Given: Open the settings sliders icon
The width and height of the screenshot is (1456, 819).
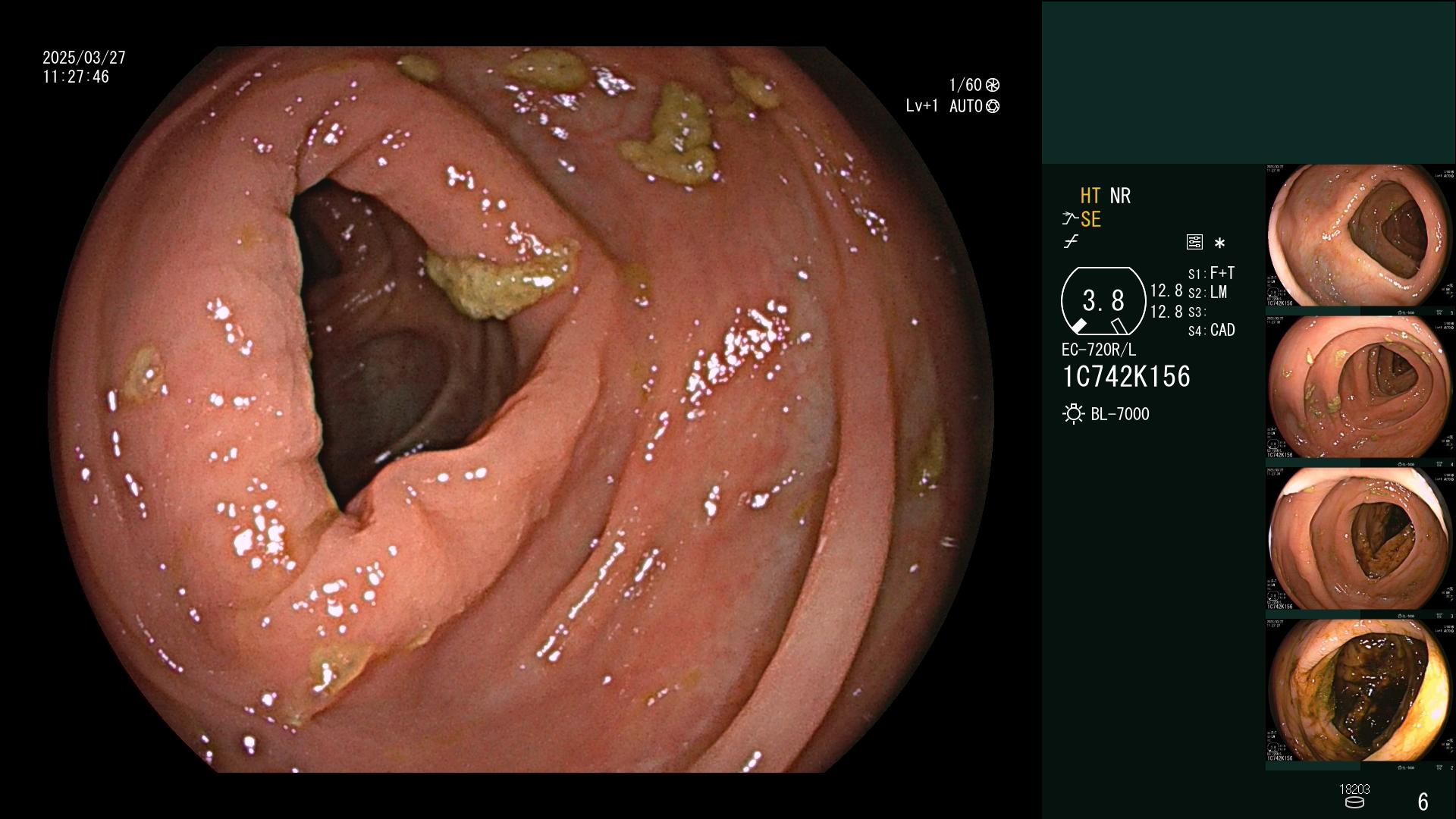Looking at the screenshot, I should [1194, 243].
